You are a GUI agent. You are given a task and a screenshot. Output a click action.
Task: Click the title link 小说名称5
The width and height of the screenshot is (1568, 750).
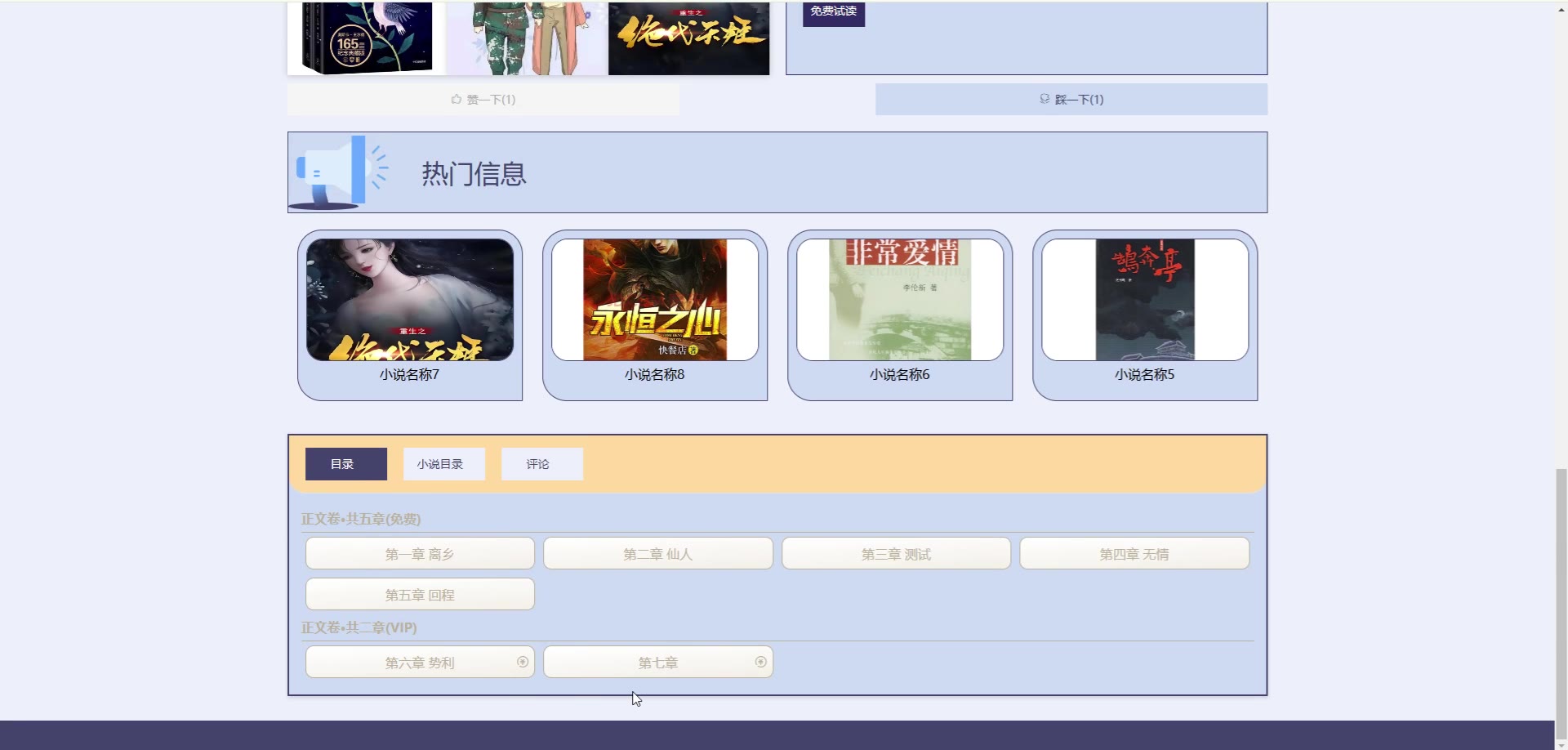tap(1145, 374)
